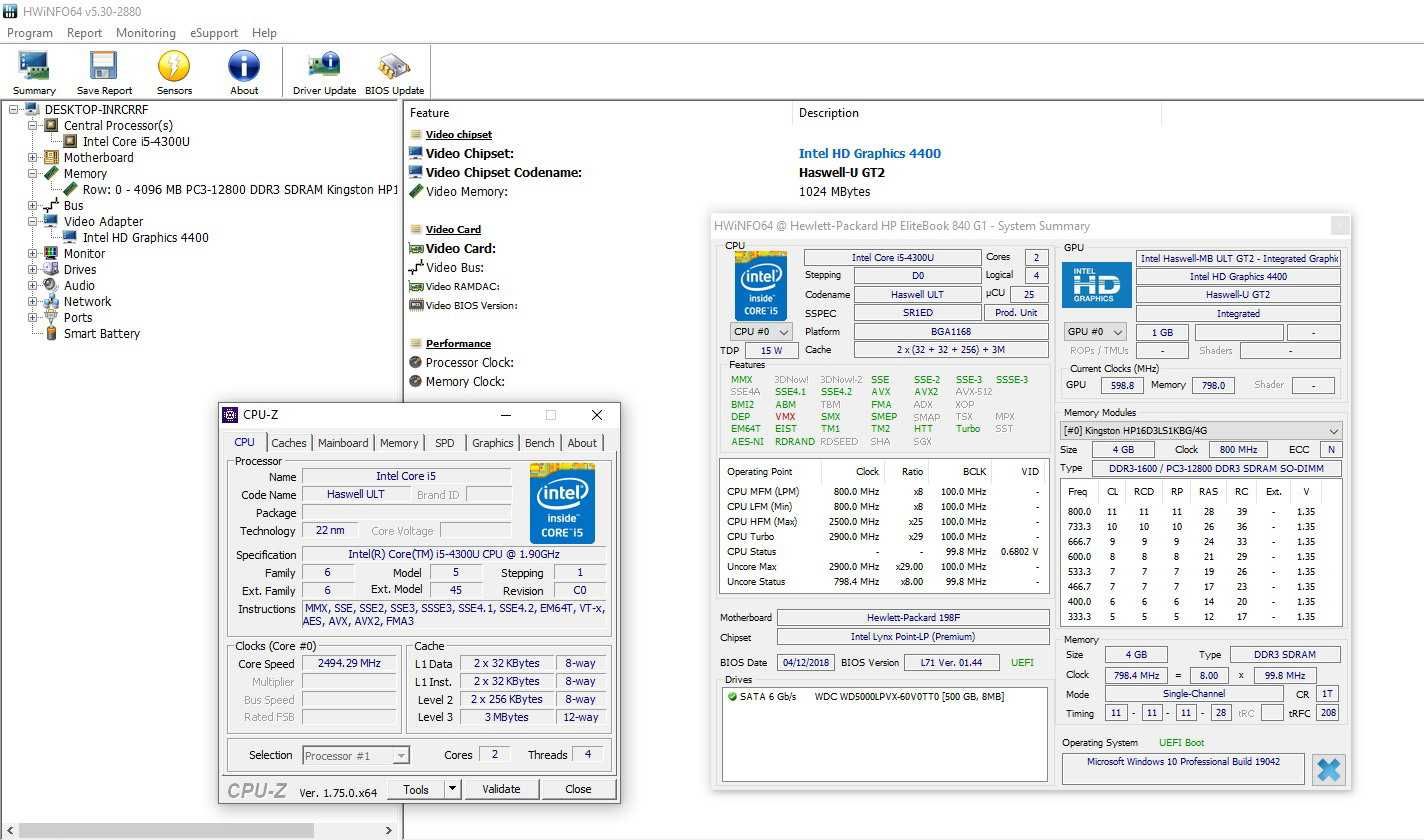Screen dimensions: 1424x840
Task: Launch Driver Update icon
Action: (x=324, y=66)
